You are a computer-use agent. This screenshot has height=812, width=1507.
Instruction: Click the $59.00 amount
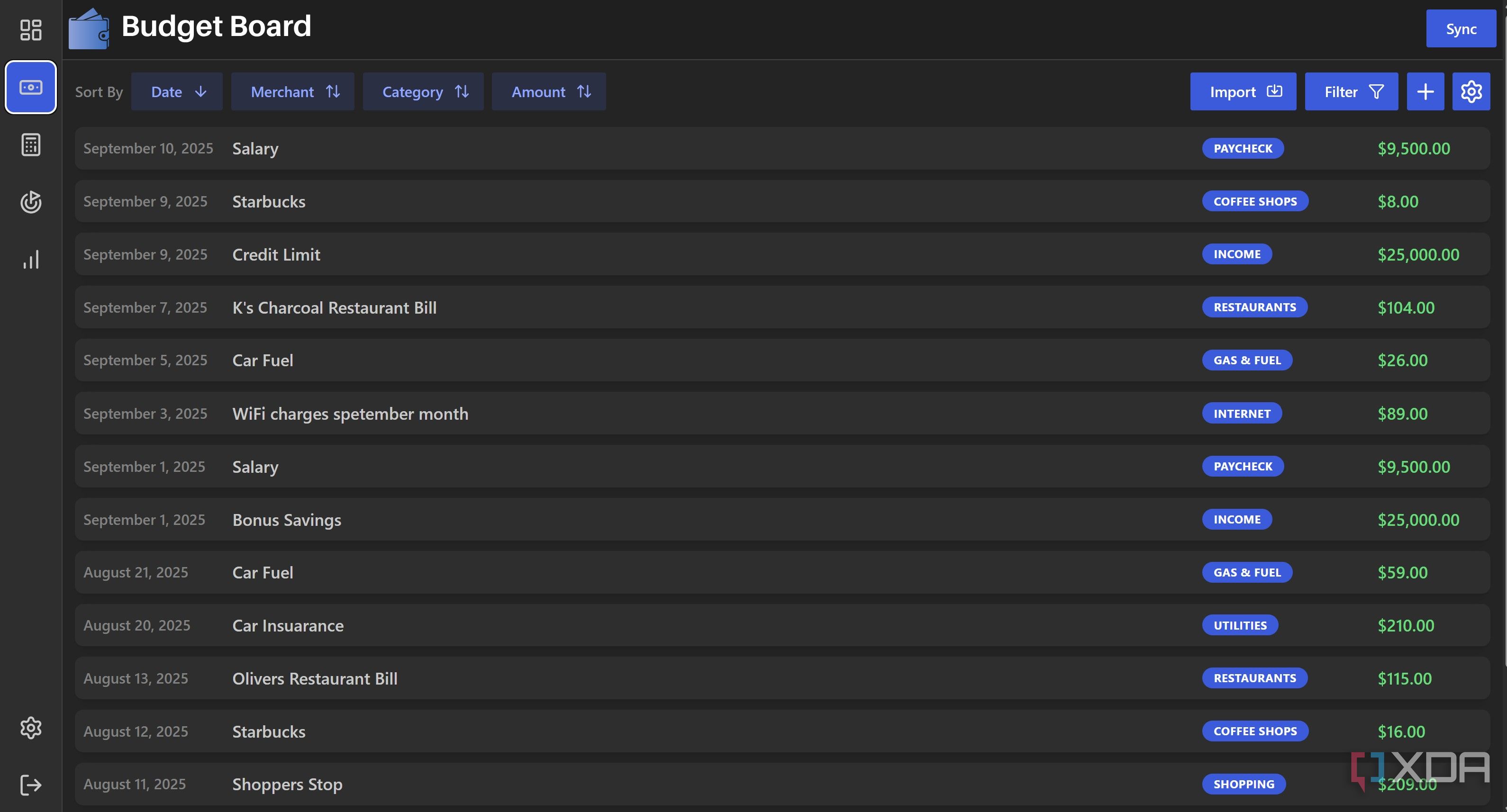pos(1402,572)
